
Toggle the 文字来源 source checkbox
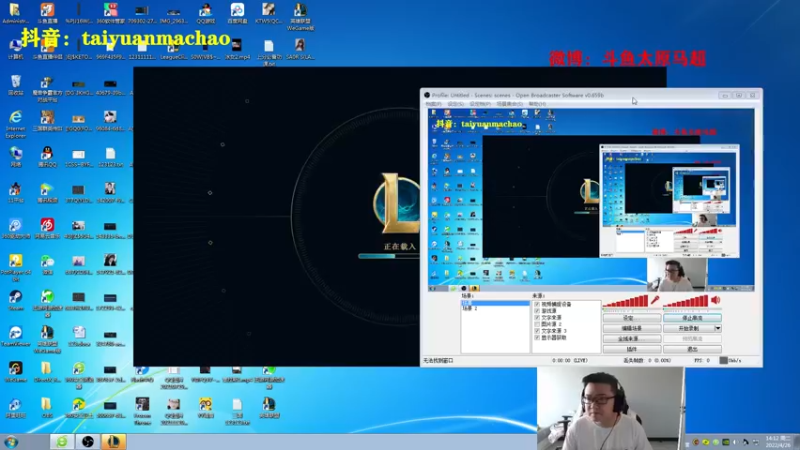pyautogui.click(x=537, y=317)
